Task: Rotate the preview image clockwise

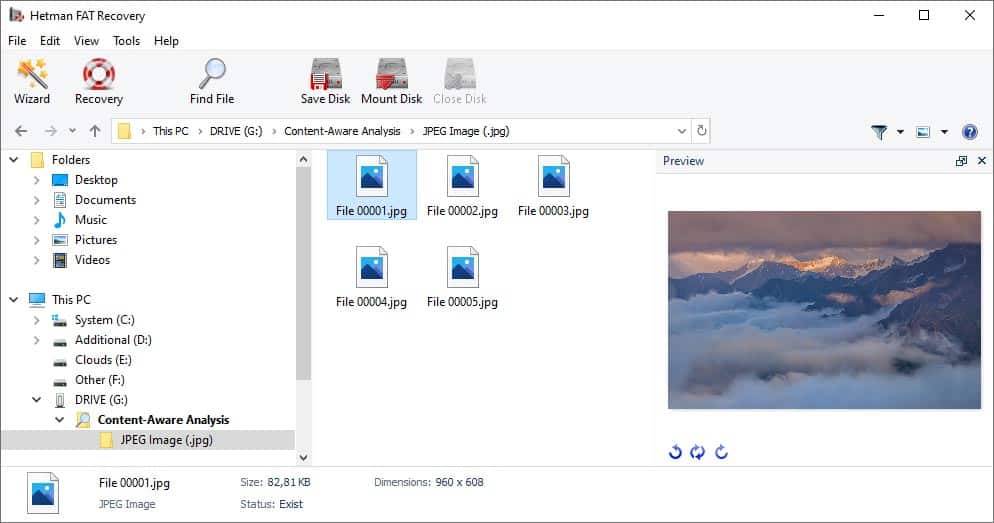Action: point(721,452)
